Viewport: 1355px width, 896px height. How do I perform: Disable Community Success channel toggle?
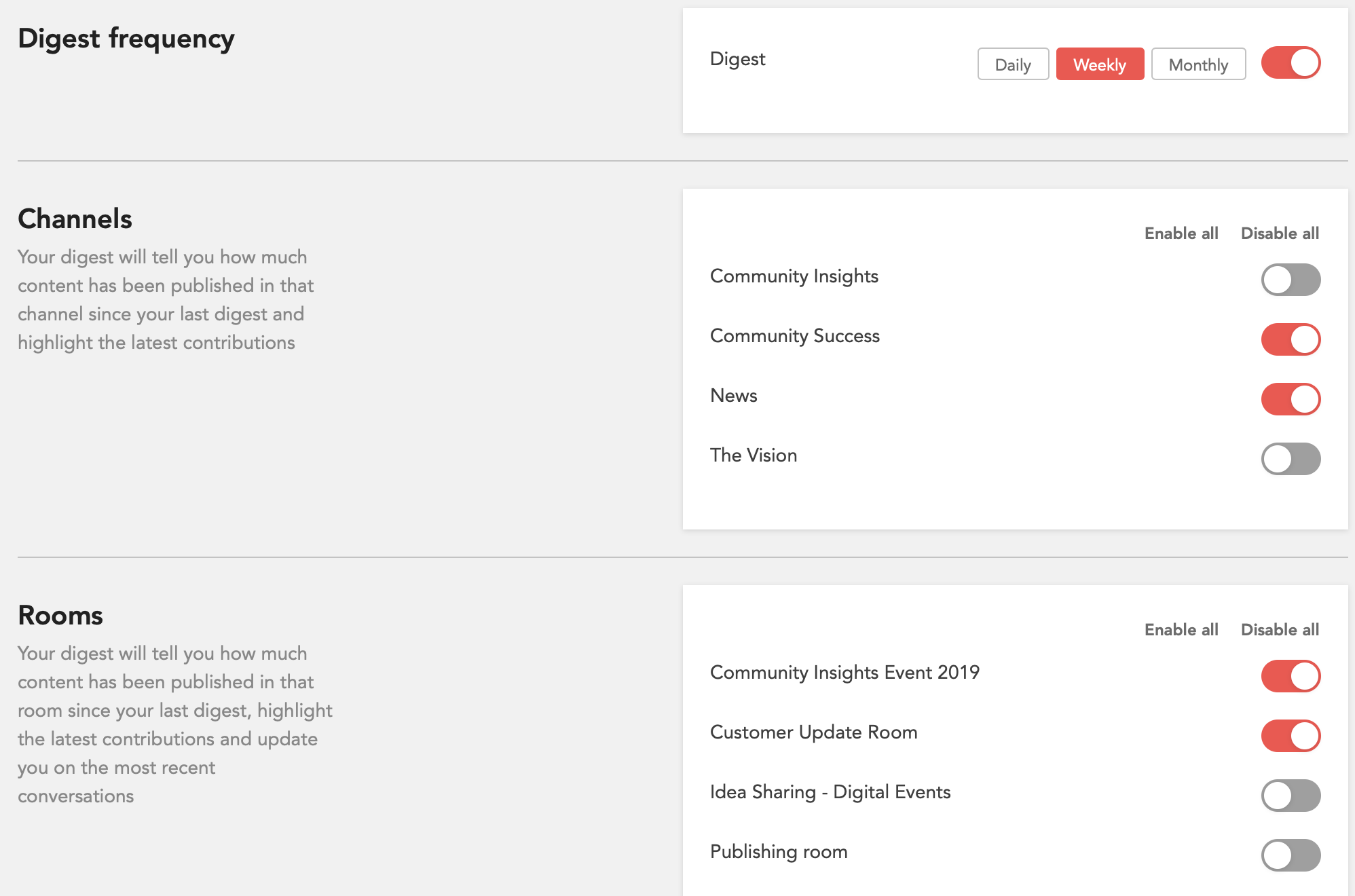tap(1291, 339)
